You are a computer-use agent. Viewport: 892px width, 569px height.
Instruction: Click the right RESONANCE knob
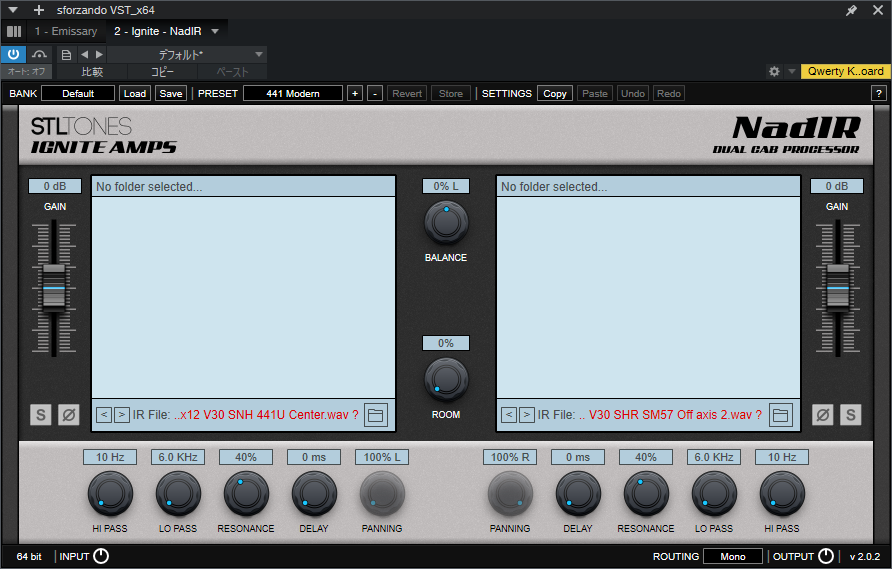coord(646,493)
